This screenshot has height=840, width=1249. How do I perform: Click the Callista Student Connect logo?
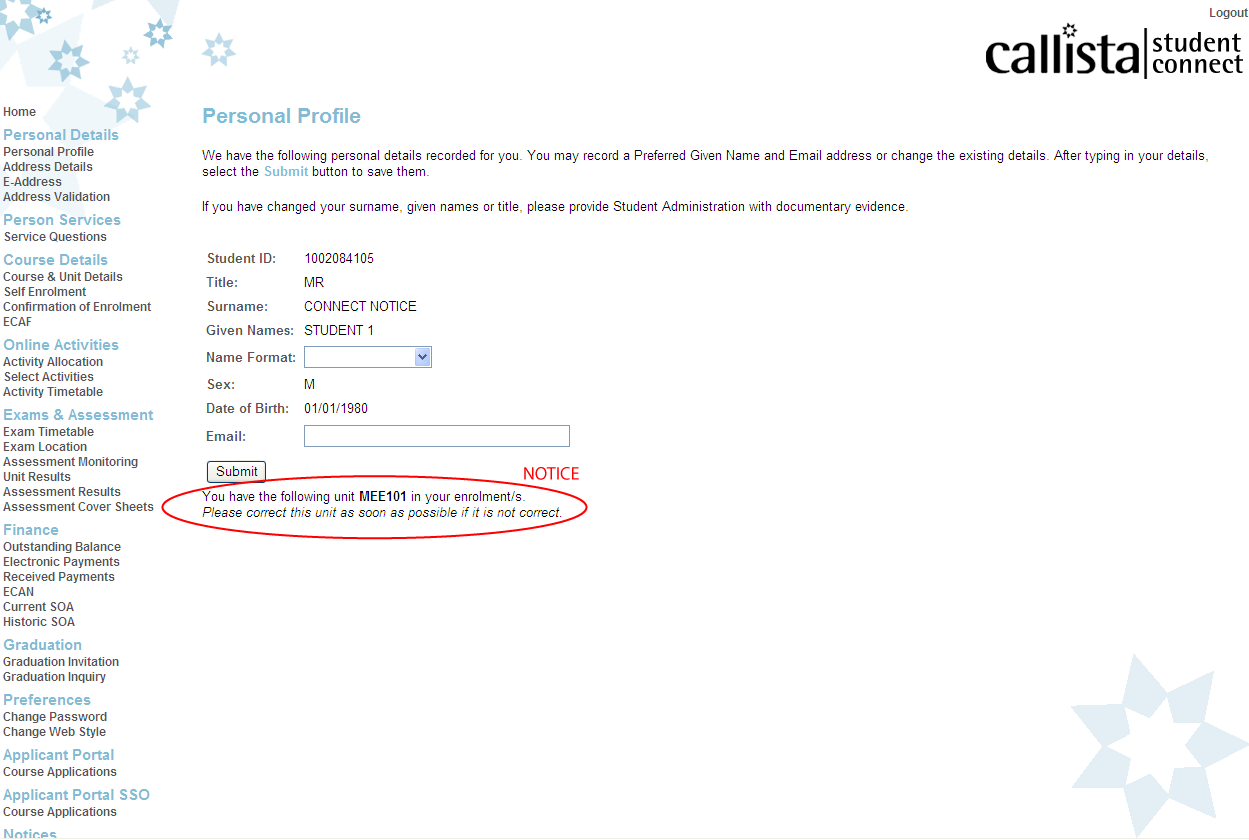point(1113,54)
